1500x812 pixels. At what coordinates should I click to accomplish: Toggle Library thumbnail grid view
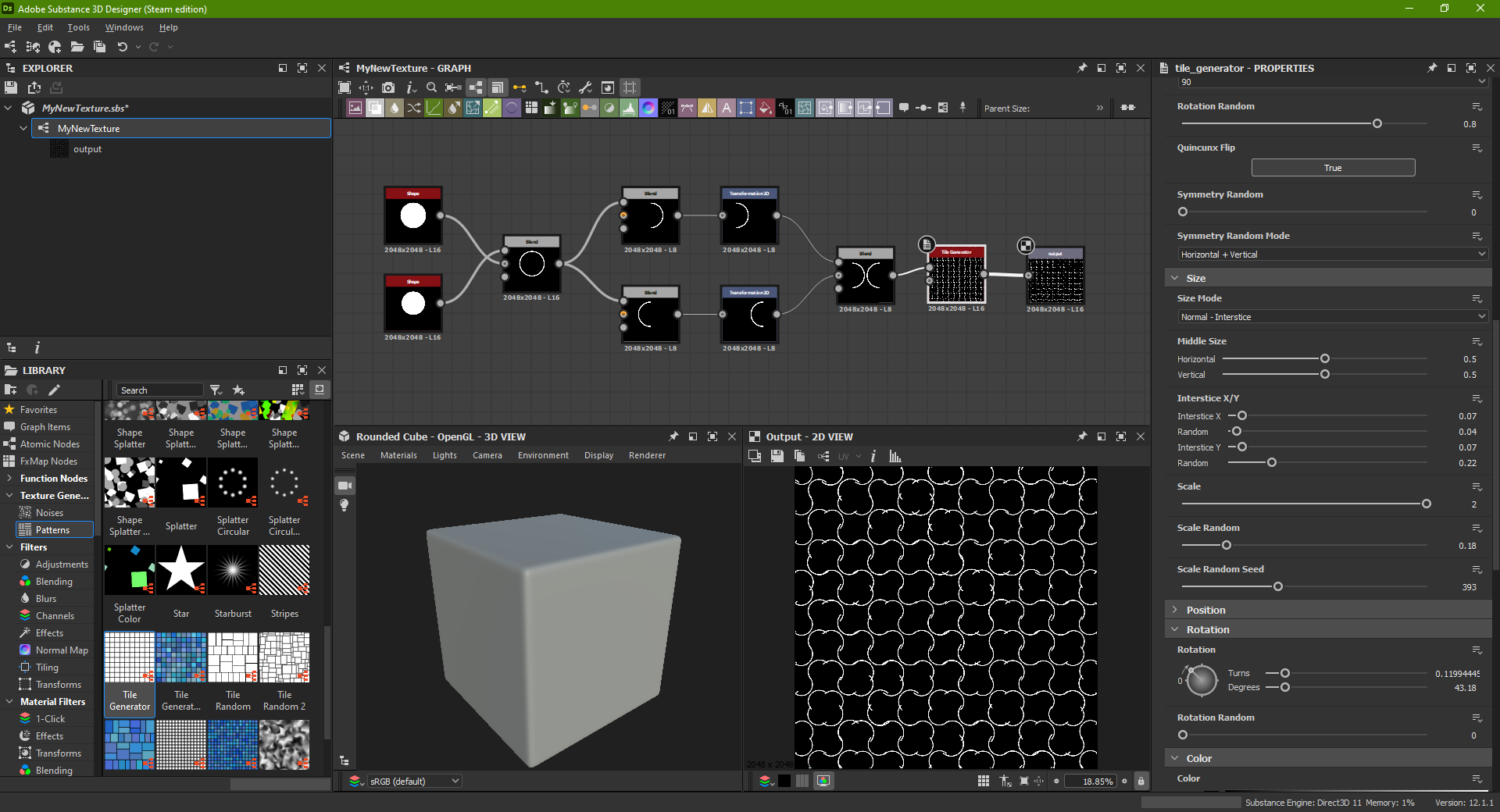coord(298,390)
